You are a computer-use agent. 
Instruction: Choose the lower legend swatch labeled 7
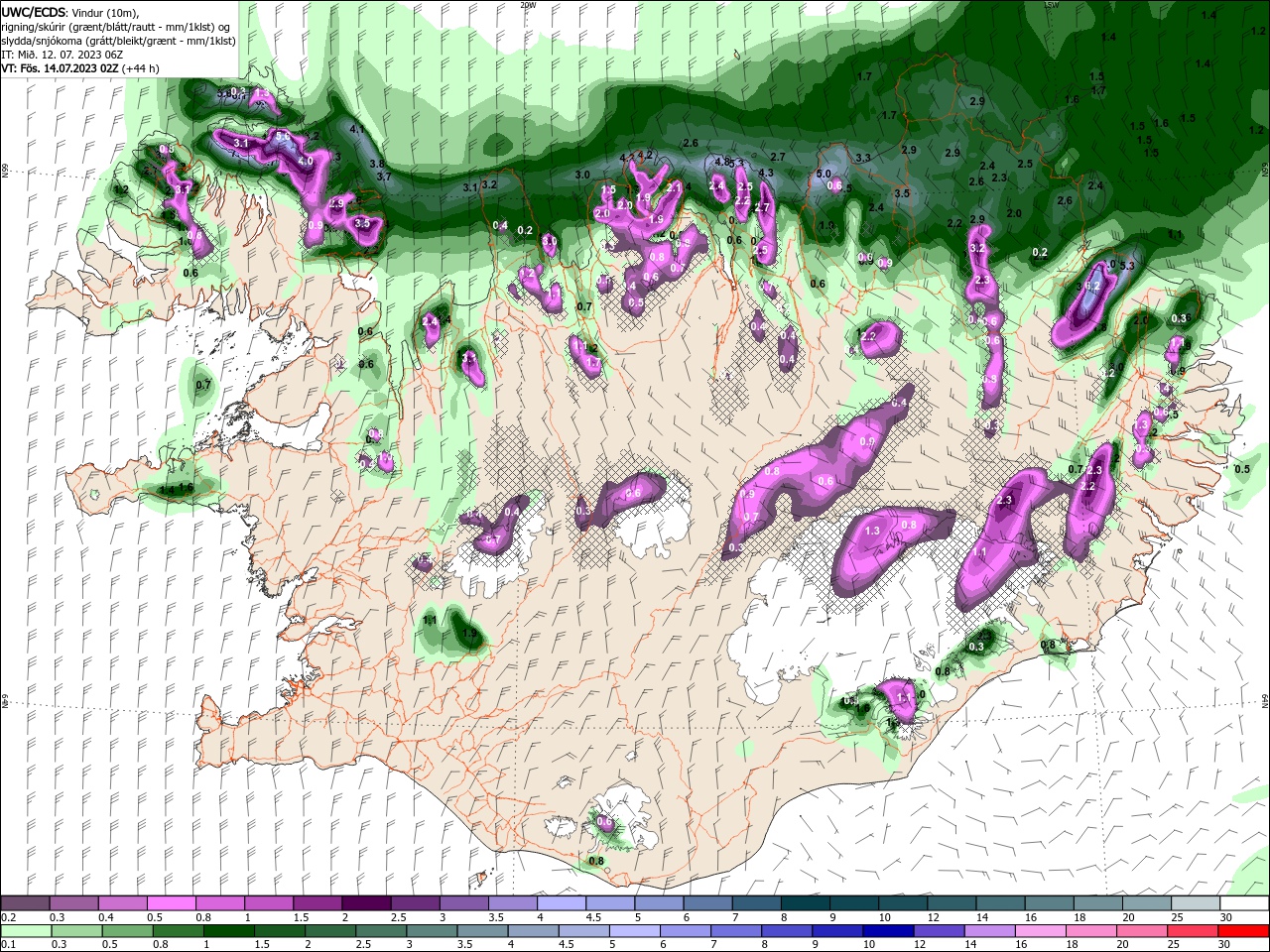[734, 931]
